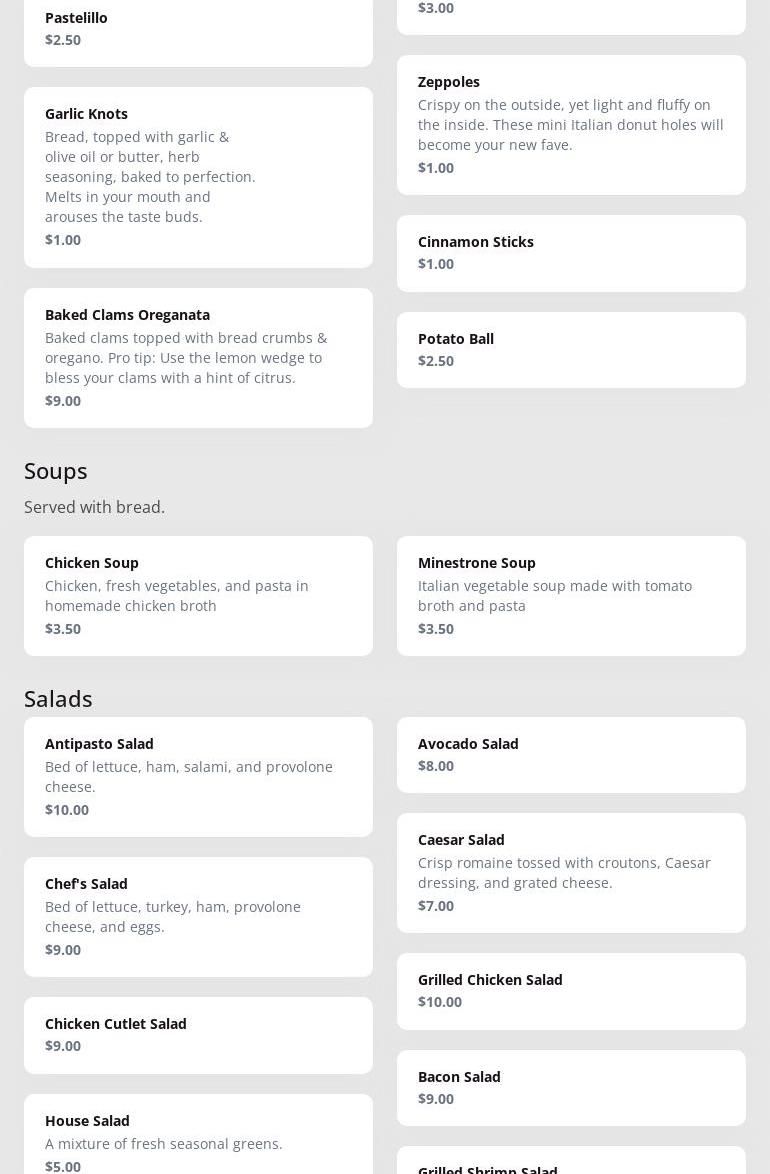Click the Salads section heading
Screen dimensions: 770x1174
[x=58, y=699]
